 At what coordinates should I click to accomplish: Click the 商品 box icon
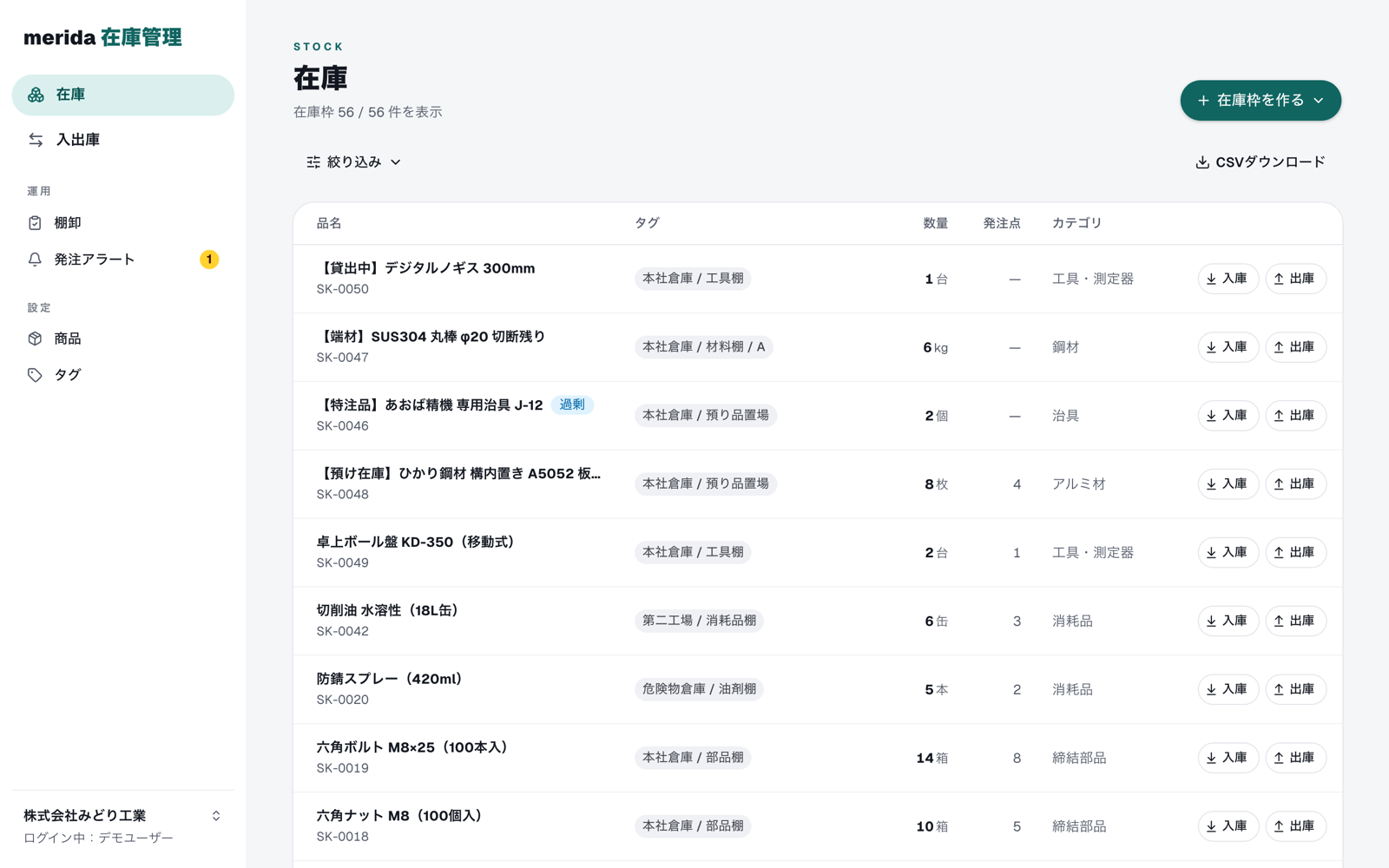click(x=35, y=339)
